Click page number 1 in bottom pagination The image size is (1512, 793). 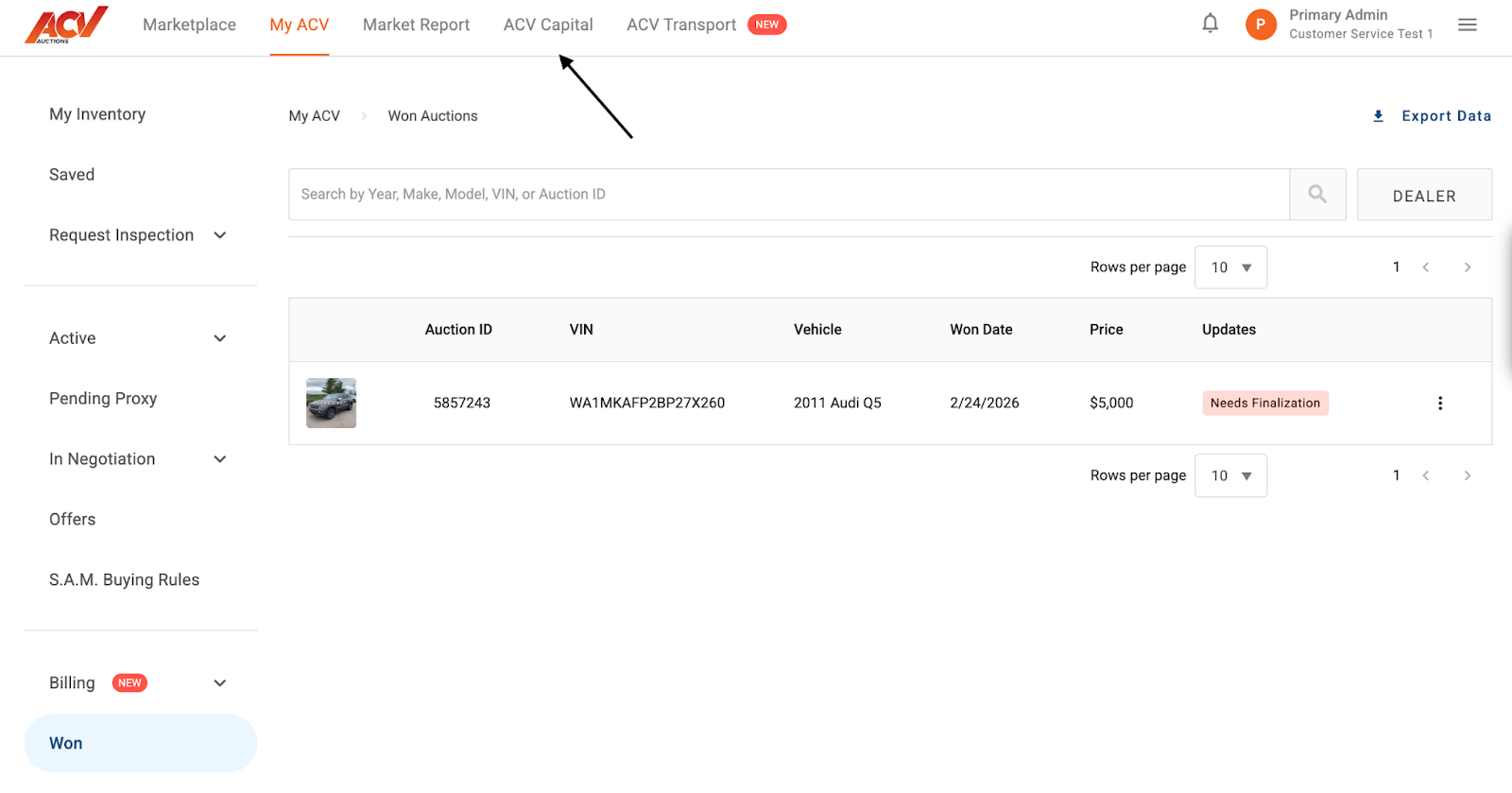pos(1396,475)
